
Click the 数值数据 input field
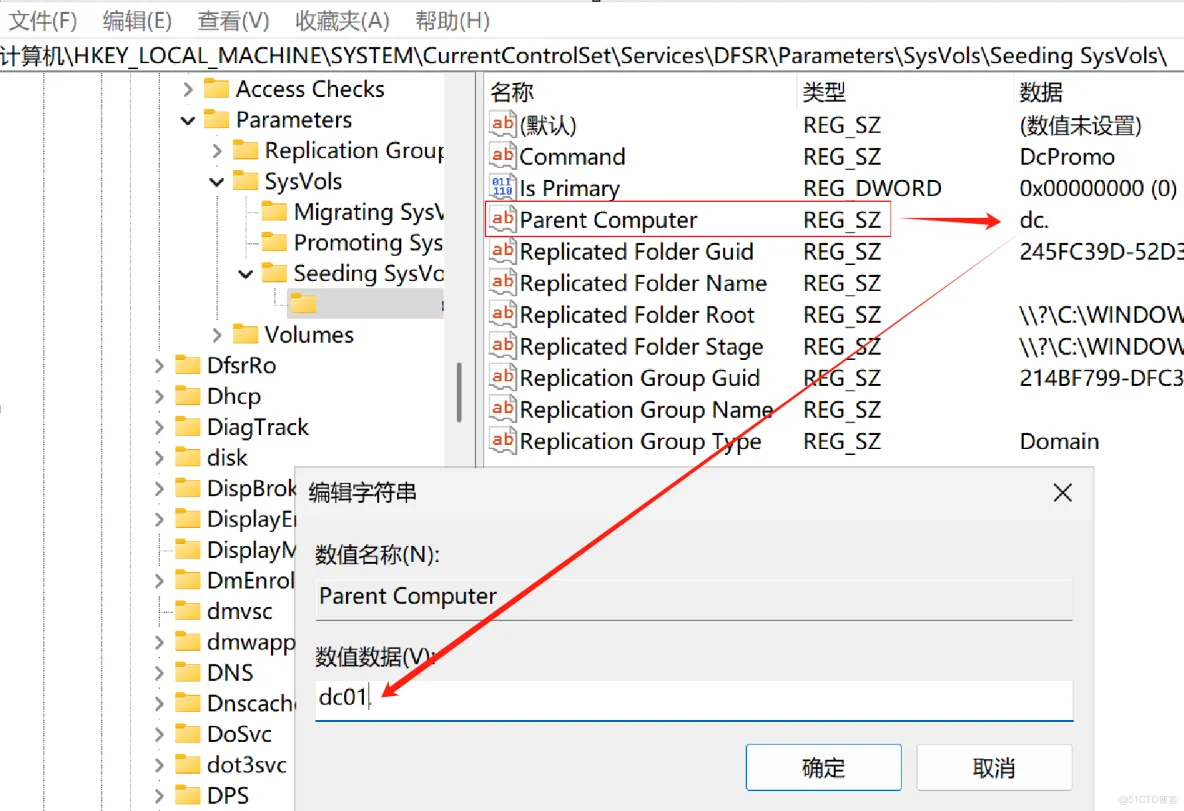693,699
